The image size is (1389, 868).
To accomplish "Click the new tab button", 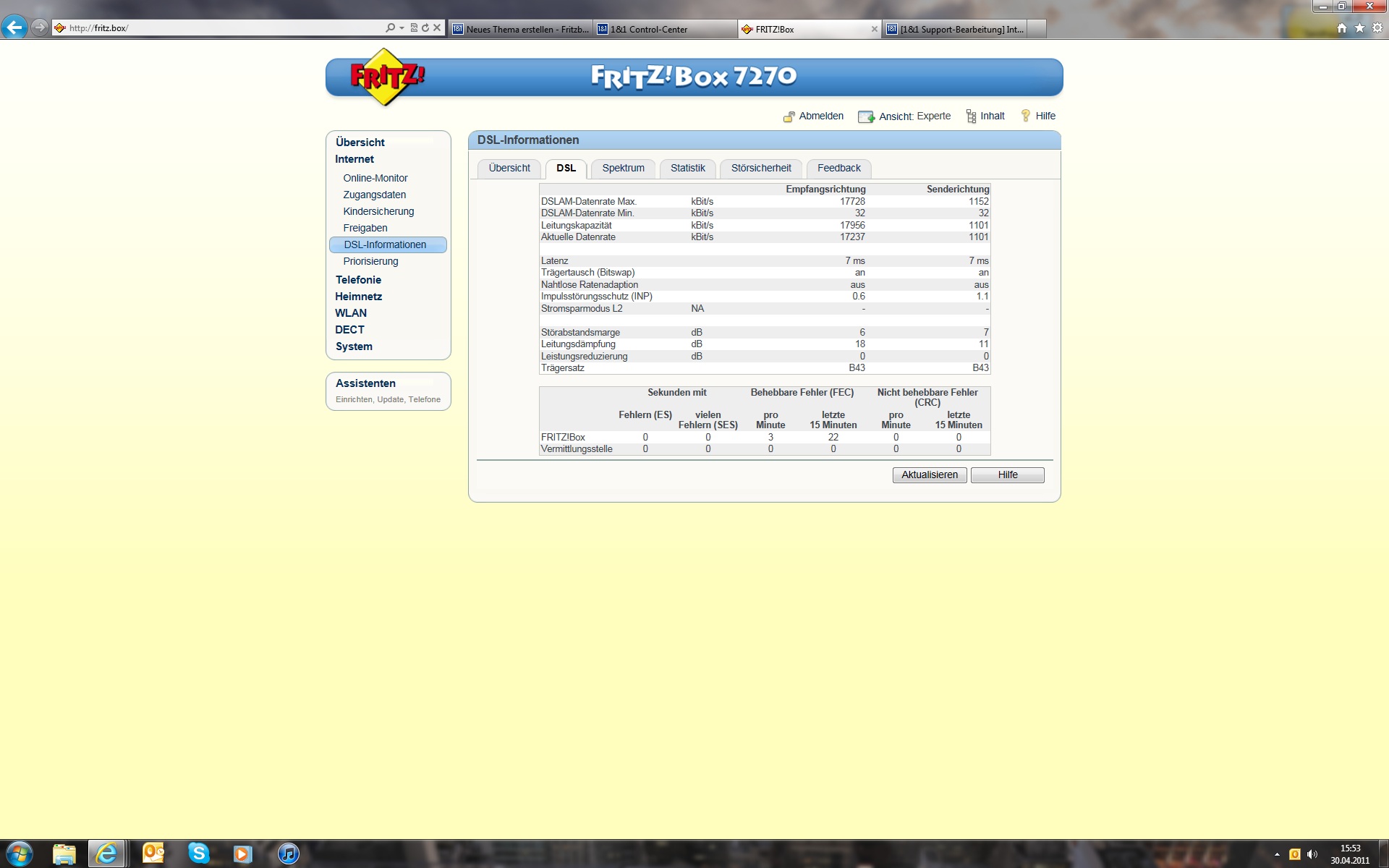I will point(1037,29).
